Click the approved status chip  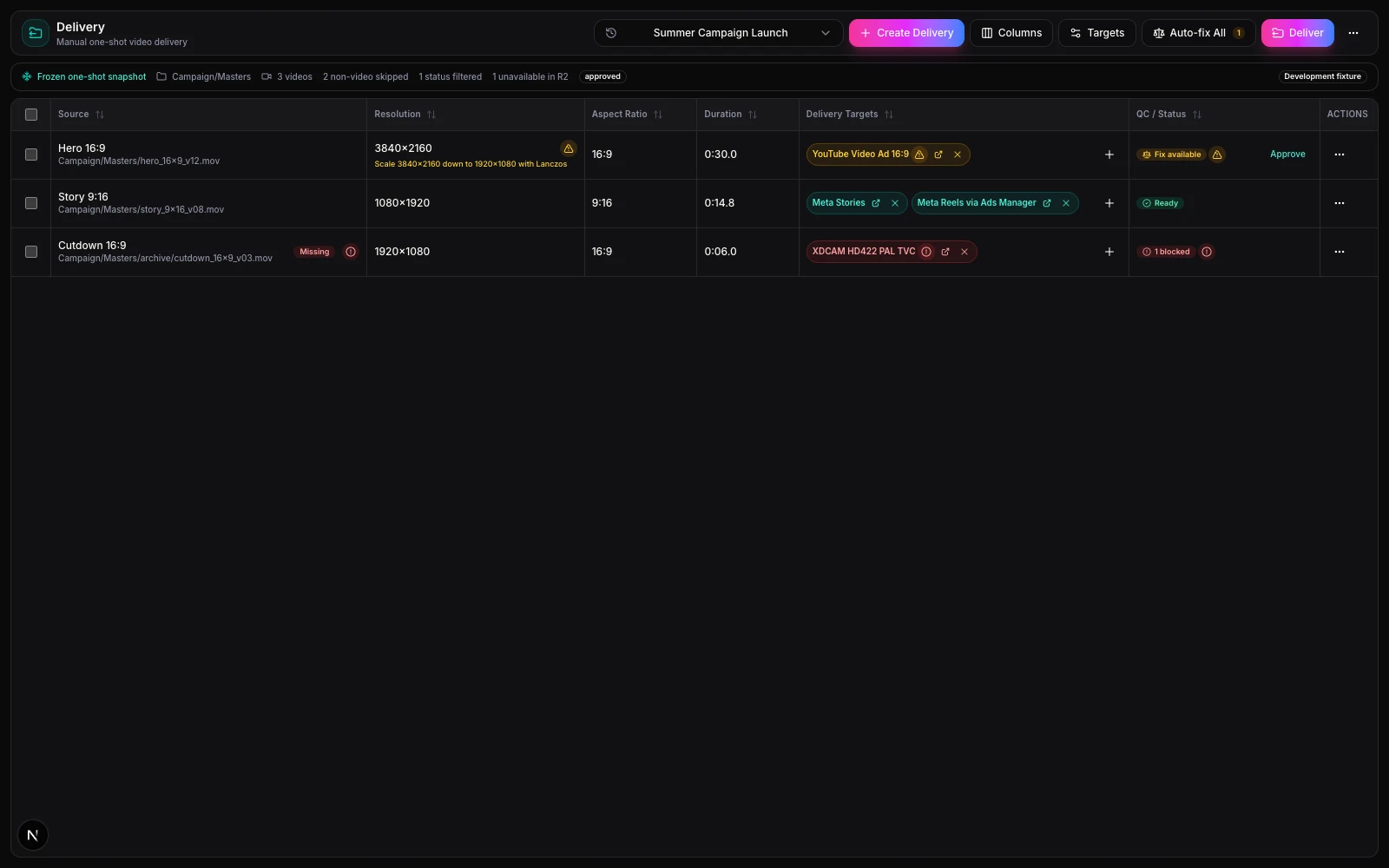(602, 77)
